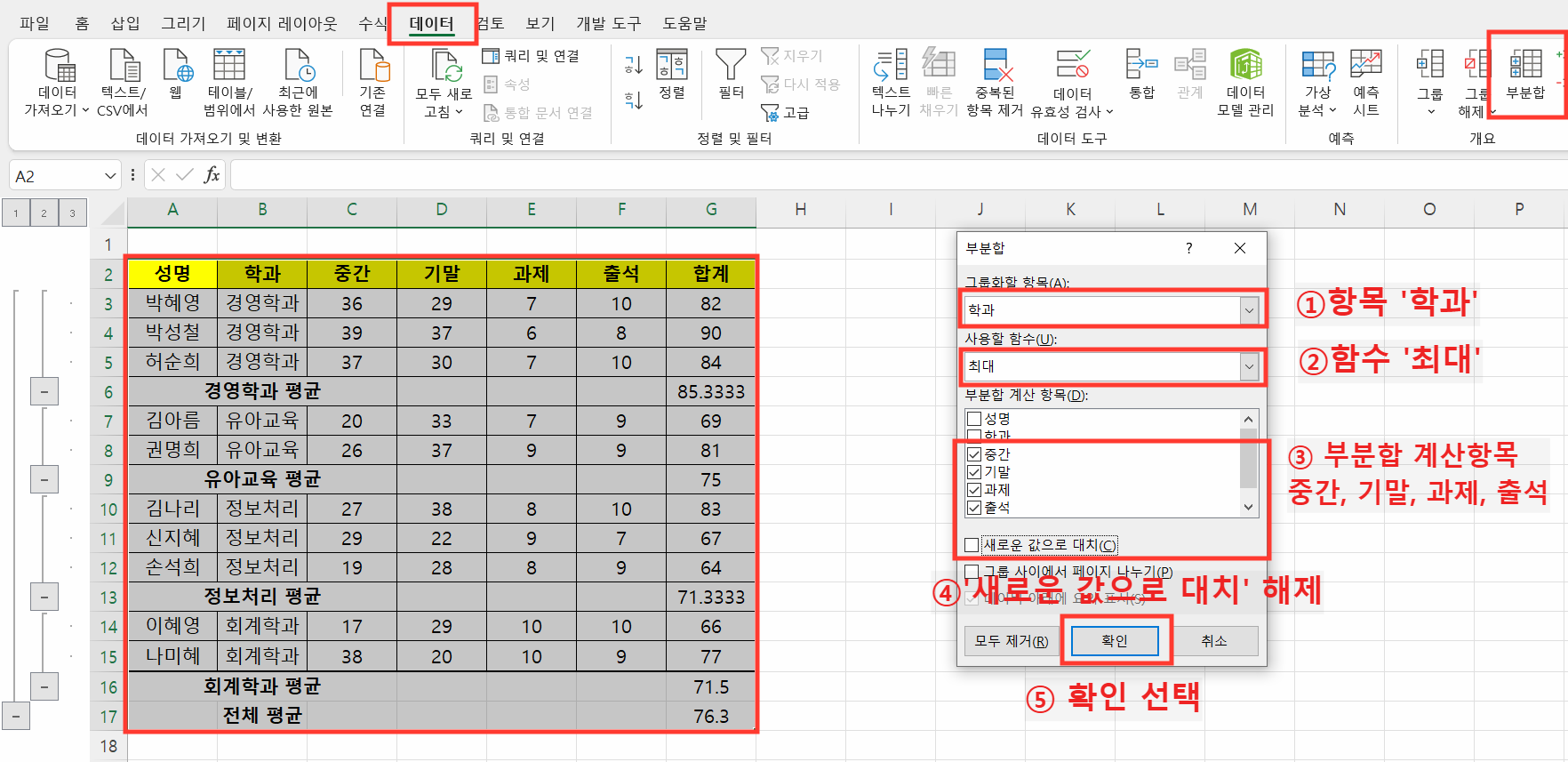The width and height of the screenshot is (1568, 762).
Task: Switch to the 개발 도구 tab
Action: (x=609, y=23)
